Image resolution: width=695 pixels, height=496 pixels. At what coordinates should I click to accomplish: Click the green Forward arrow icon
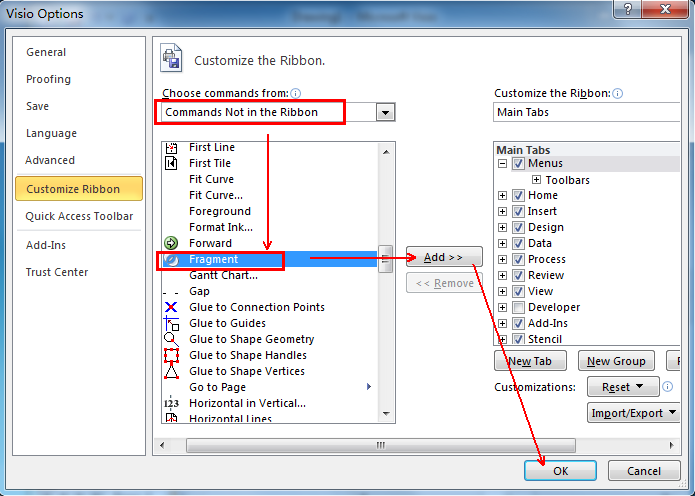click(x=171, y=243)
